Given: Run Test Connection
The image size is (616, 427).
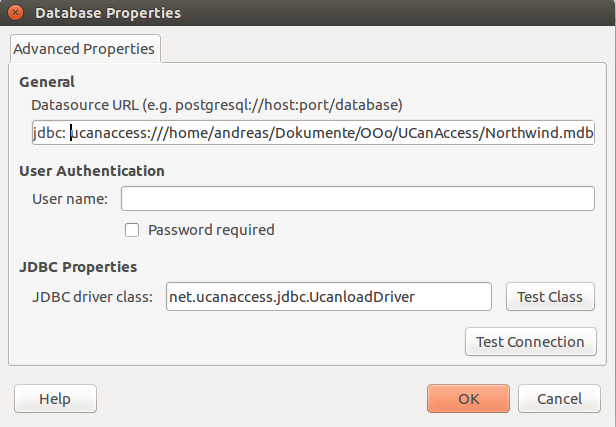Looking at the screenshot, I should coord(530,342).
